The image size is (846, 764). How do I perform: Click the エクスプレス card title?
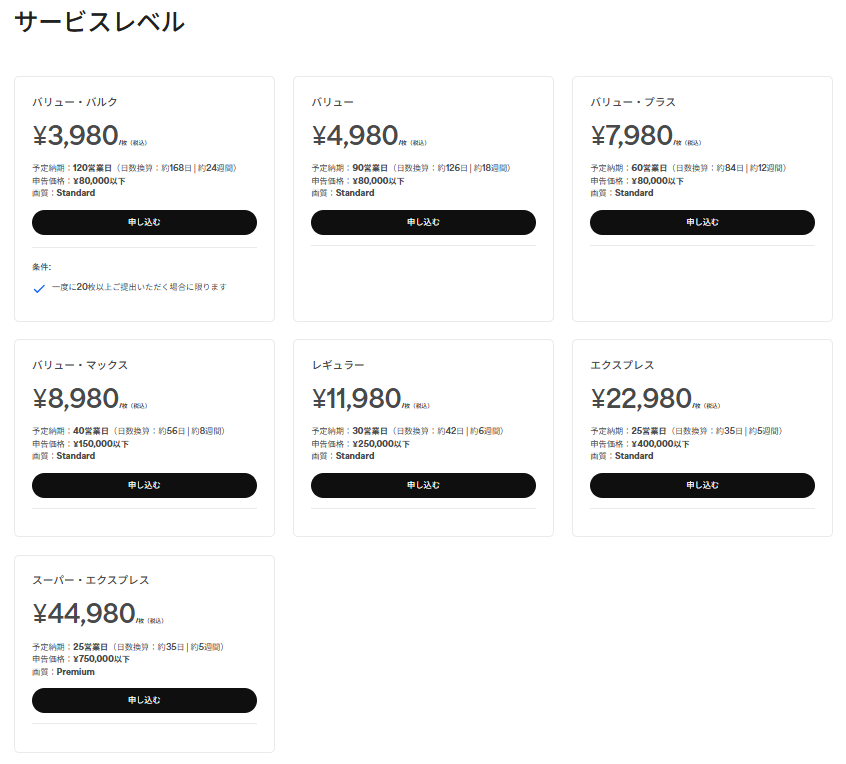pos(623,365)
